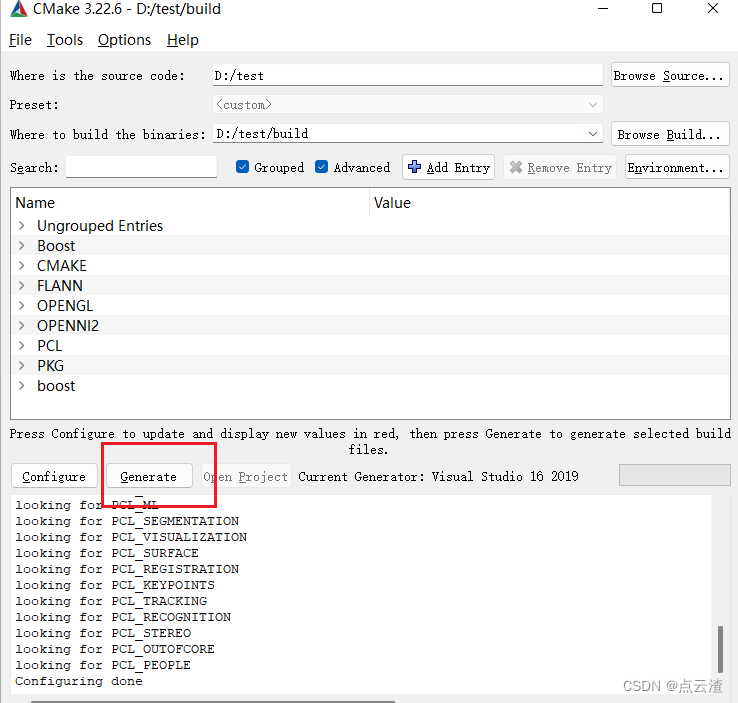The width and height of the screenshot is (738, 703).
Task: Click the grey X icon for Remove Entry
Action: click(x=516, y=167)
